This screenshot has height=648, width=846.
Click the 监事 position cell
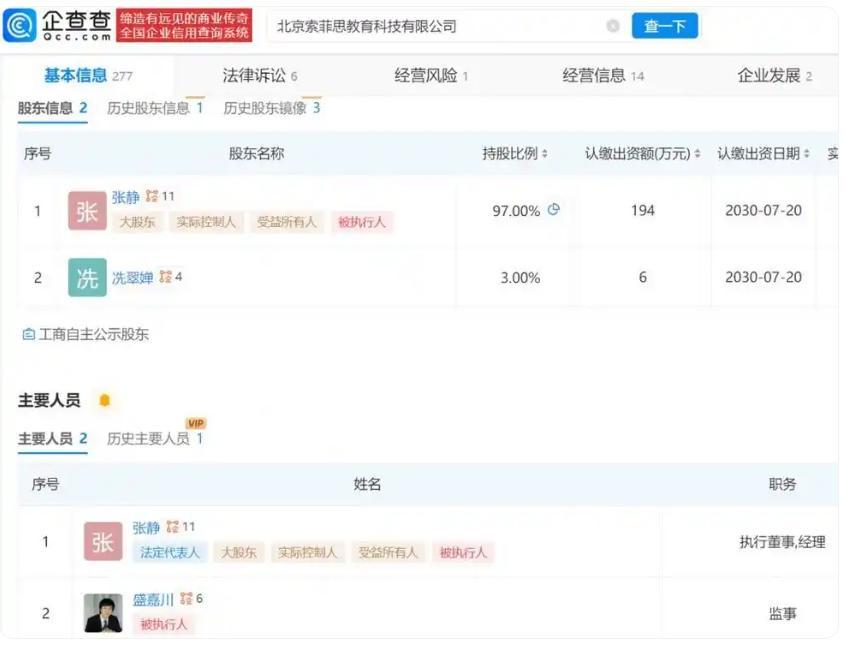tap(782, 613)
